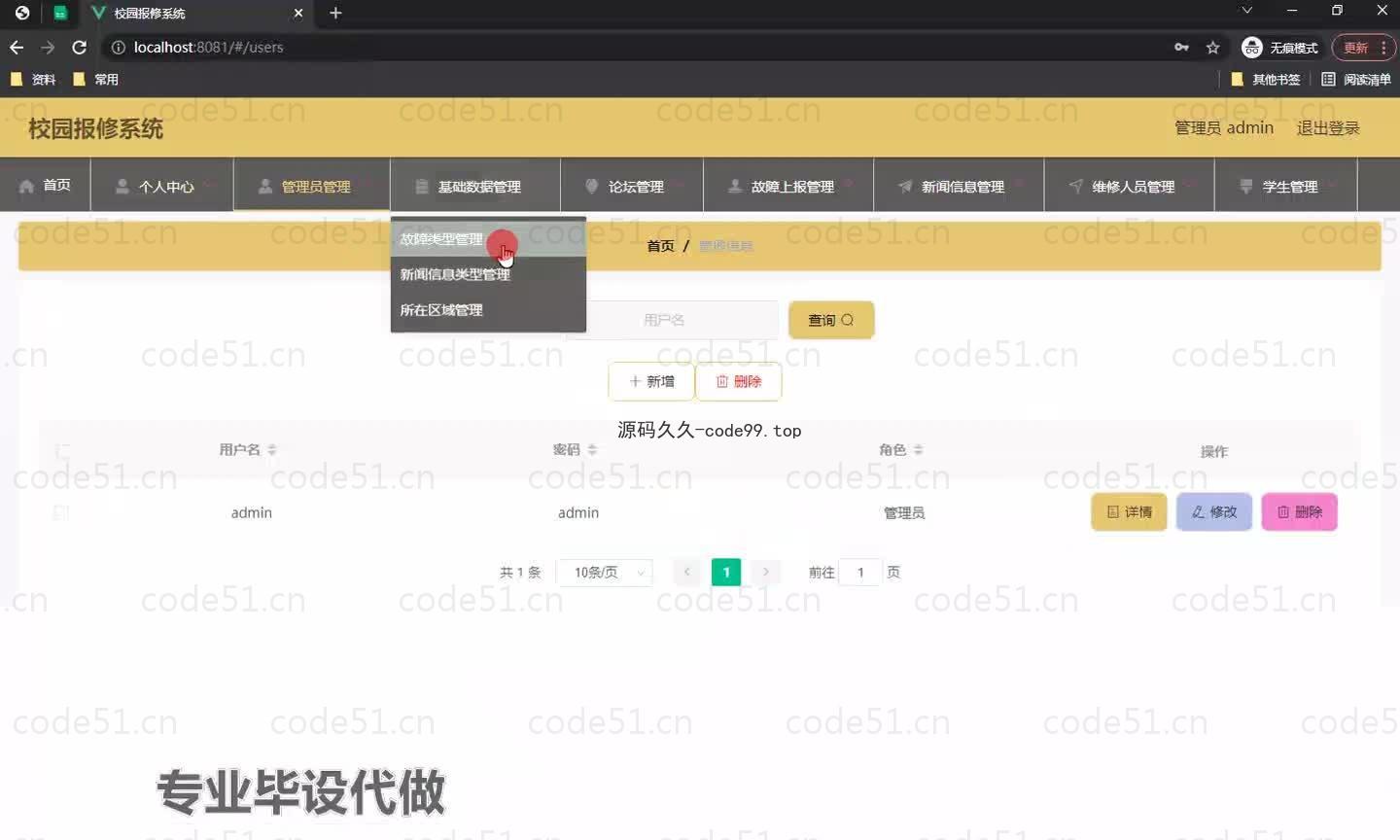1400x840 pixels.
Task: Click the 首页 breadcrumb link
Action: pos(660,246)
